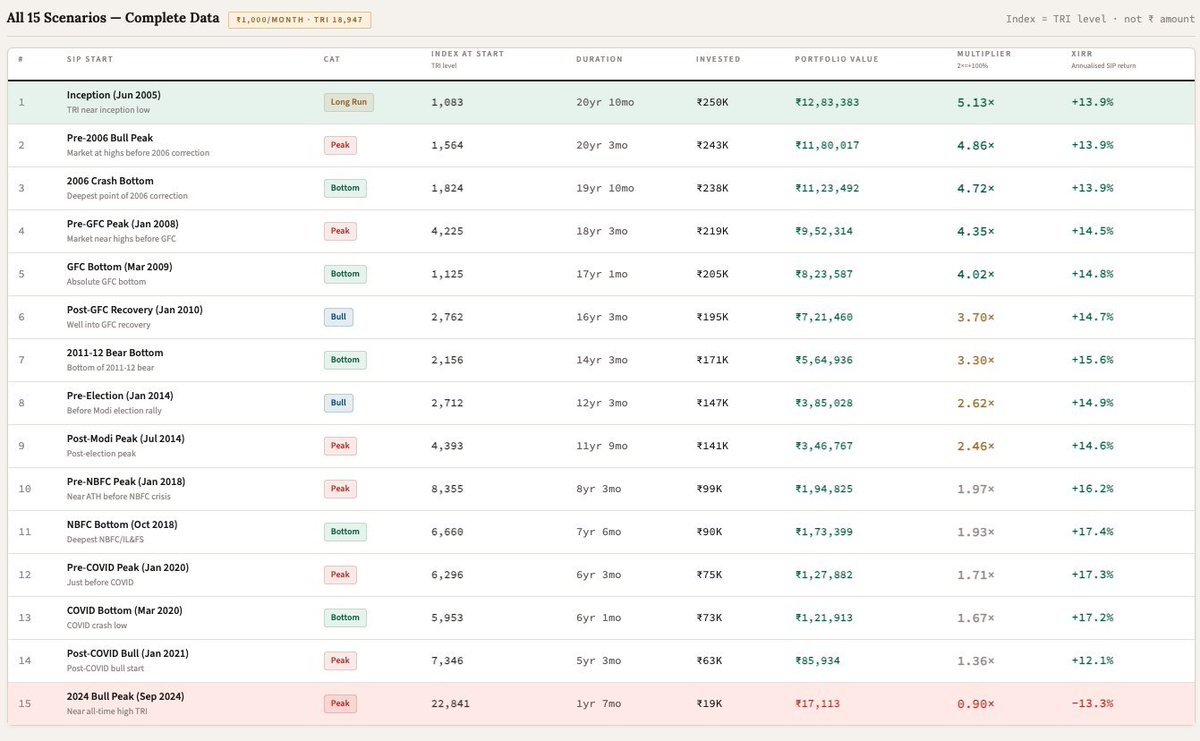
Task: Click the 4.72× multiplier value
Action: coord(976,188)
